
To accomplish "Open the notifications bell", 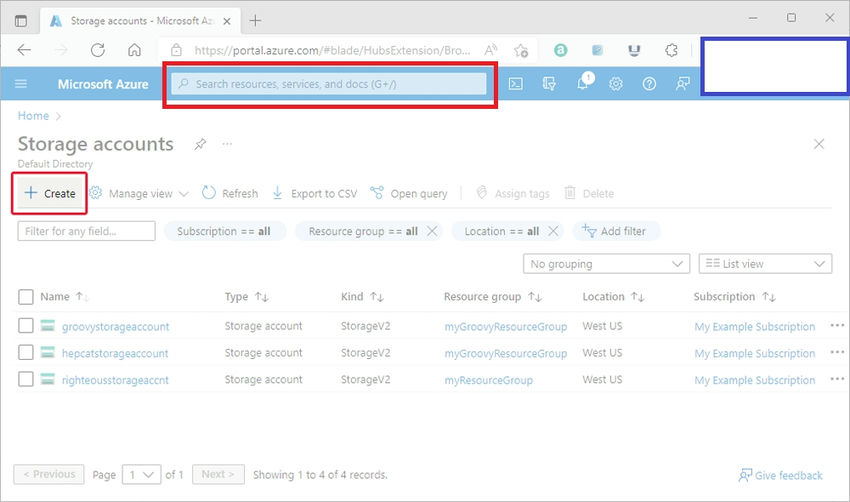I will 583,83.
